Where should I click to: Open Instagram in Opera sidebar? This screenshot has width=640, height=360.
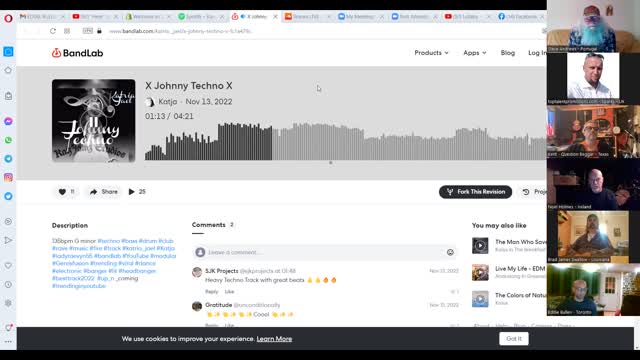tap(8, 178)
